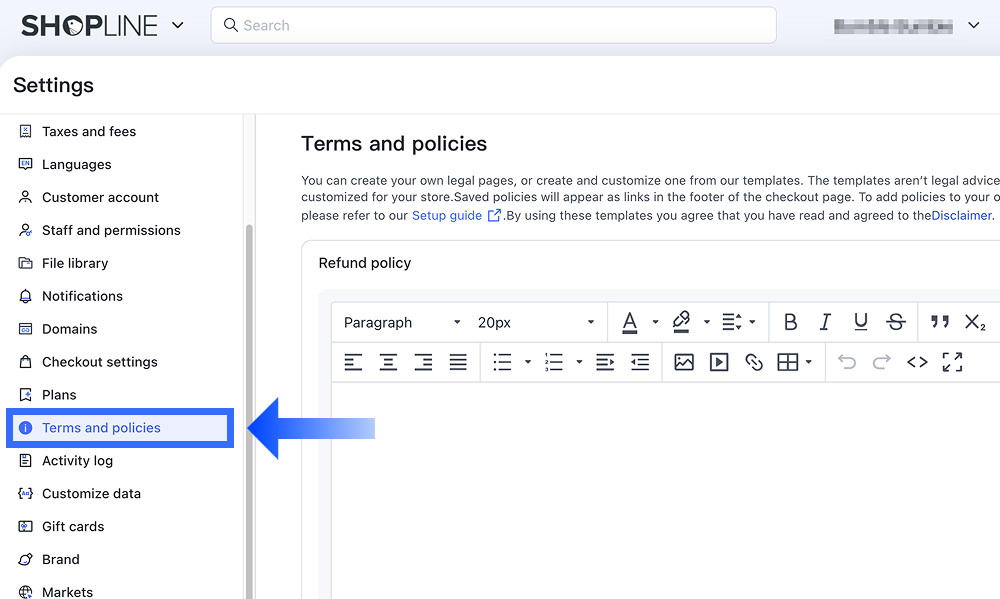Insert a video into the editor
This screenshot has width=1000, height=599.
coord(719,362)
